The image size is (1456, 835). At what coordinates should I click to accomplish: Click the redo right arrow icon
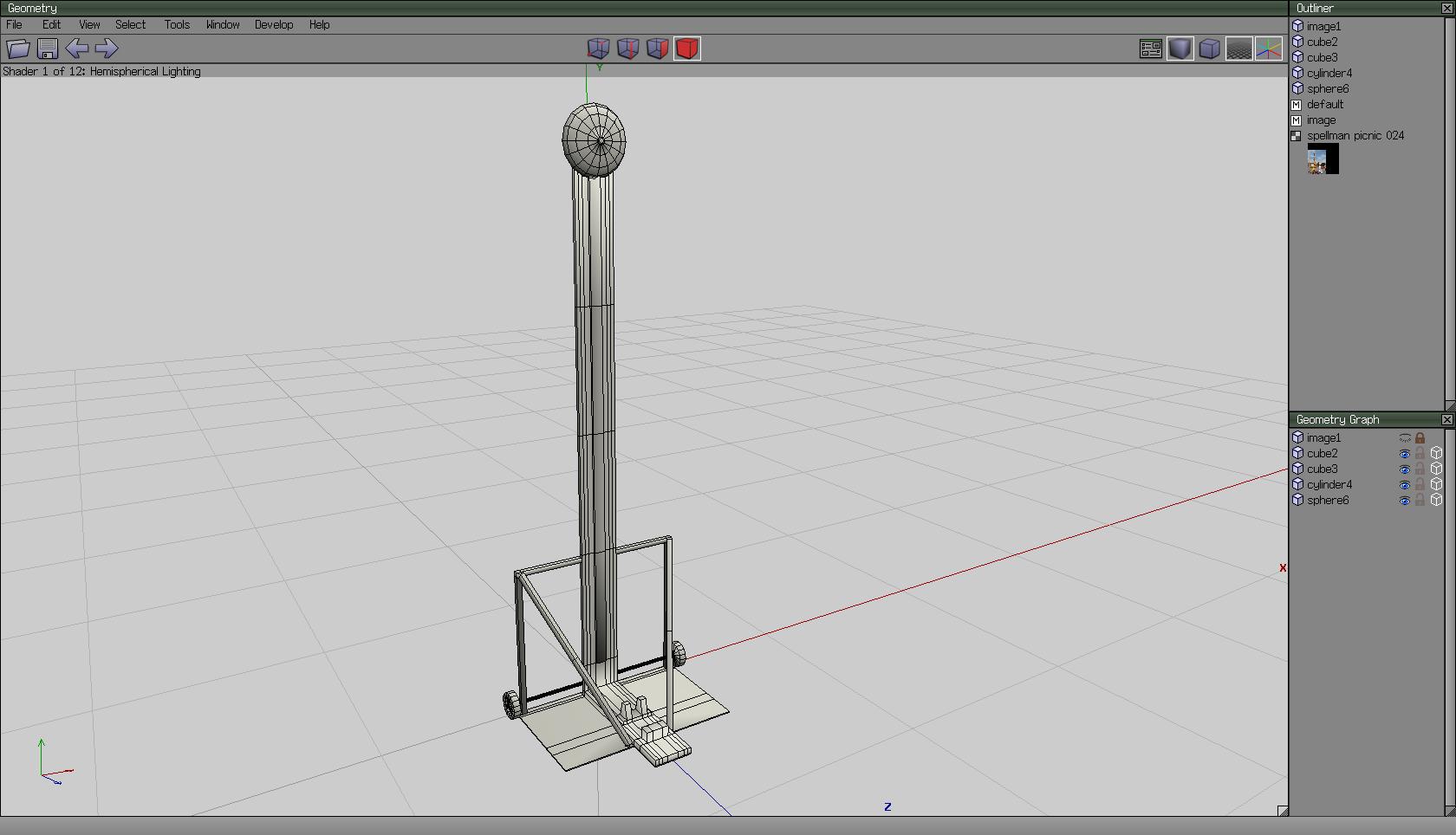(x=107, y=49)
